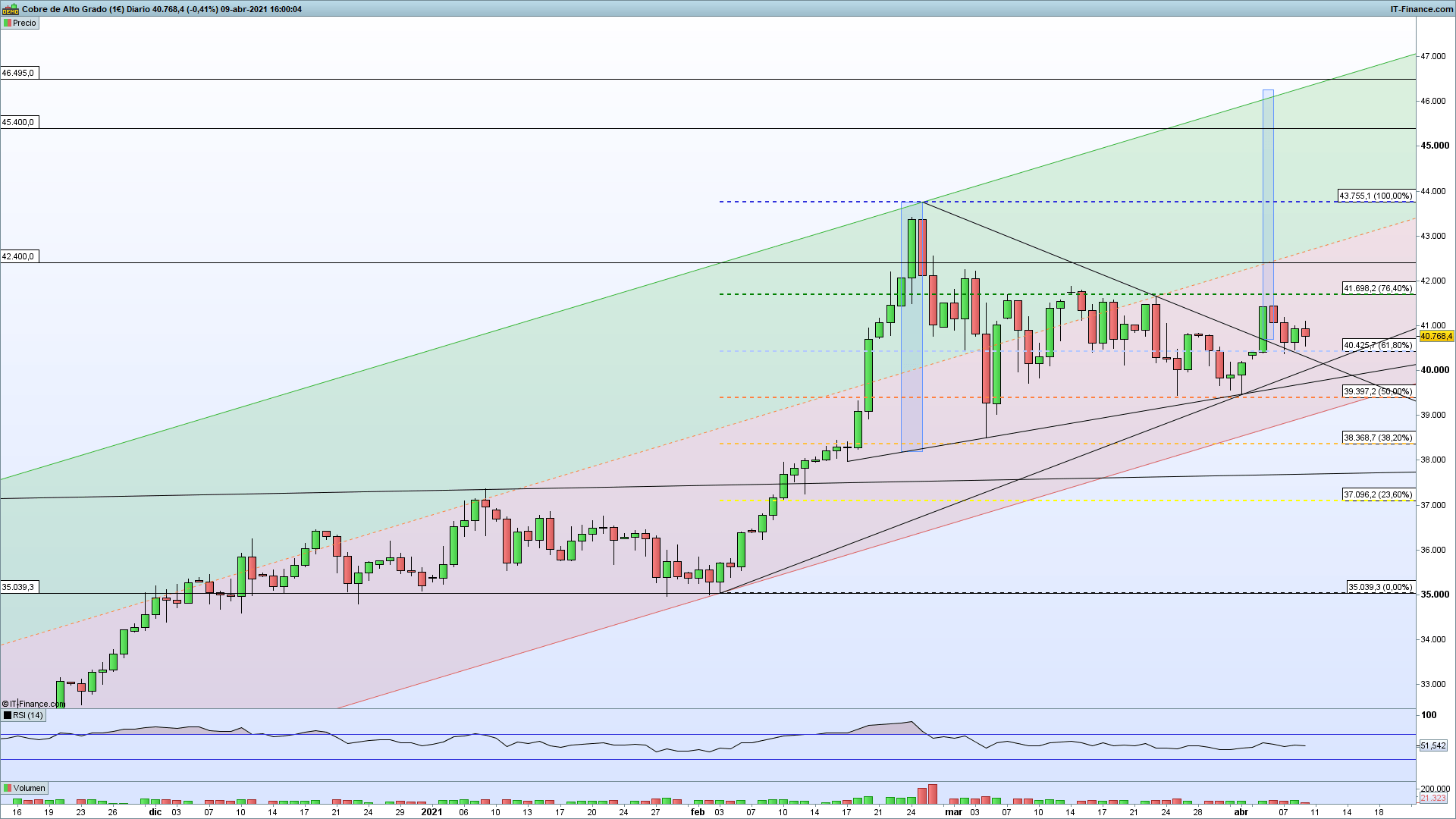Viewport: 1456px width, 819px height.
Task: Click the DEMO chart icon in title bar
Action: [x=10, y=9]
